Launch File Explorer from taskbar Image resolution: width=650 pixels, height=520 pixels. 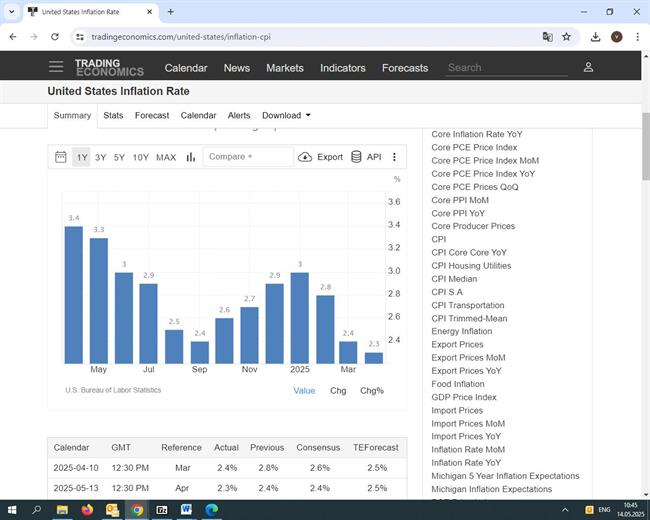point(62,510)
